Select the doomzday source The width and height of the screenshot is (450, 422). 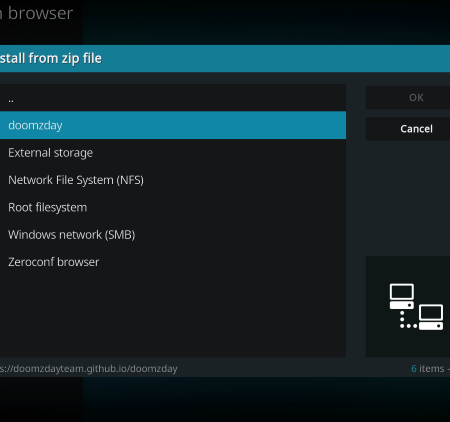(x=173, y=125)
